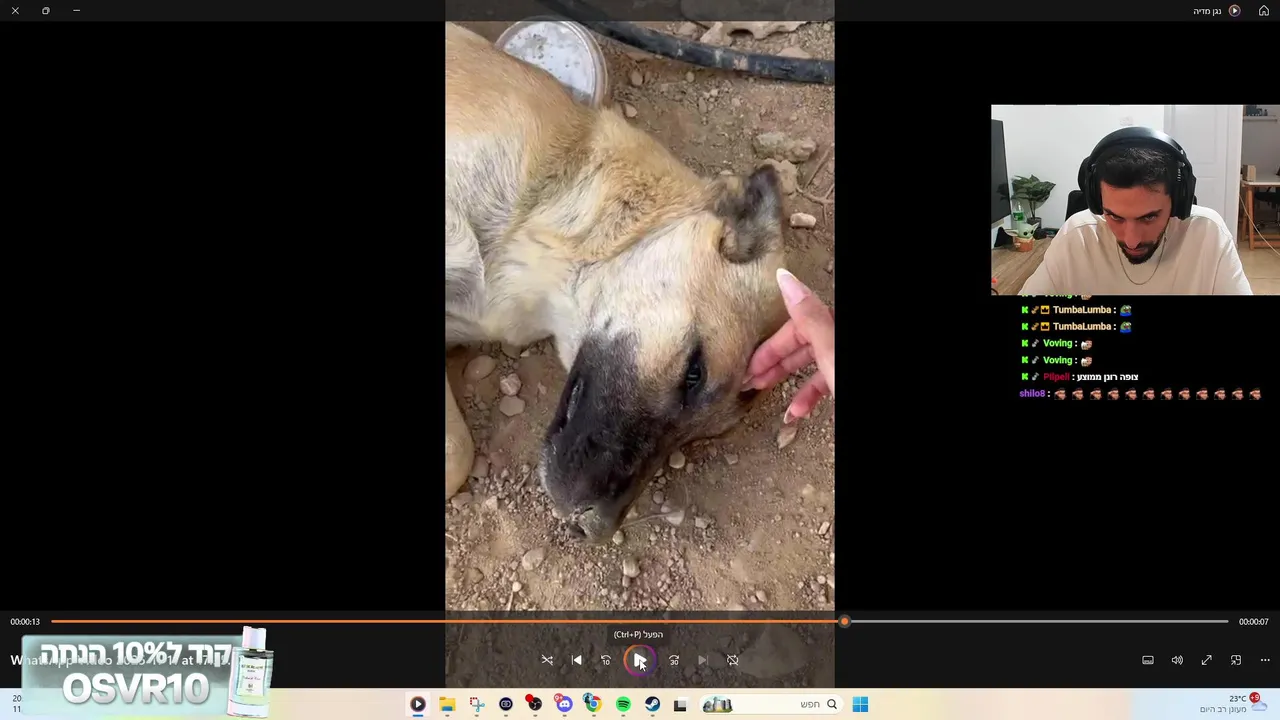Viewport: 1280px width, 720px height.
Task: Click the streamer webcam overlay
Action: pyautogui.click(x=1135, y=199)
